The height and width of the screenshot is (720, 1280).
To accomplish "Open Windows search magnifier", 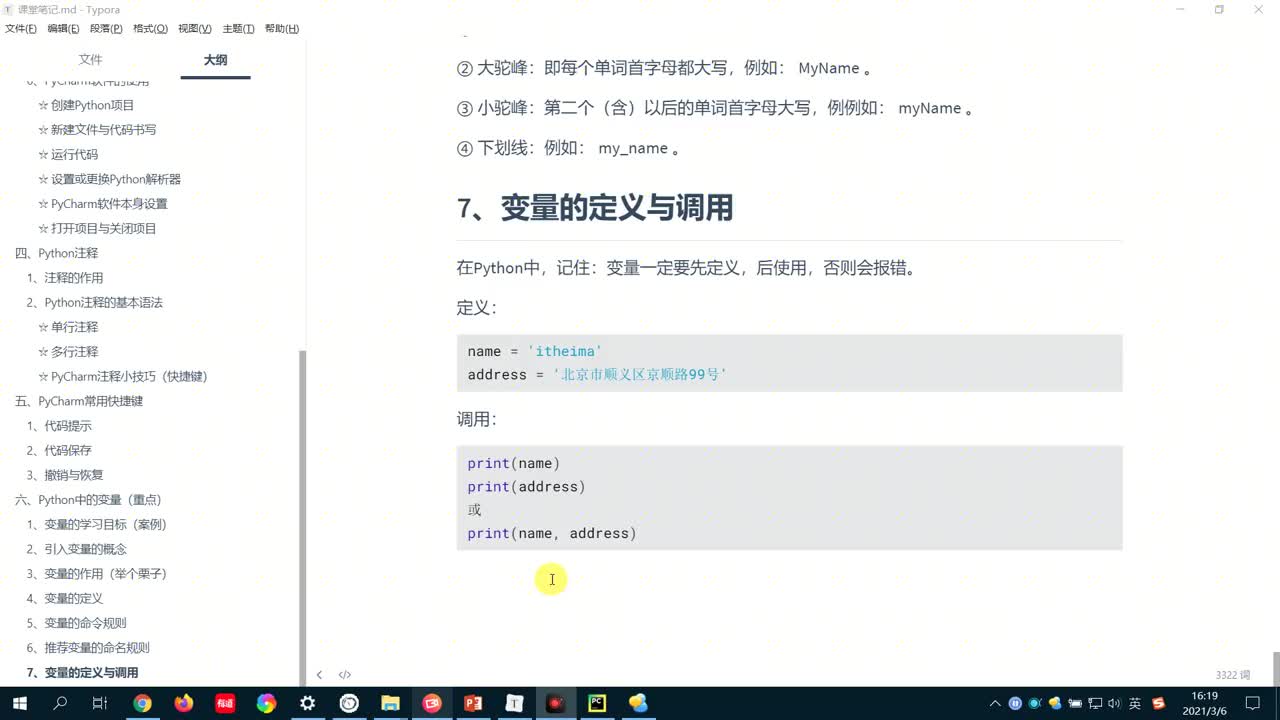I will click(x=60, y=703).
